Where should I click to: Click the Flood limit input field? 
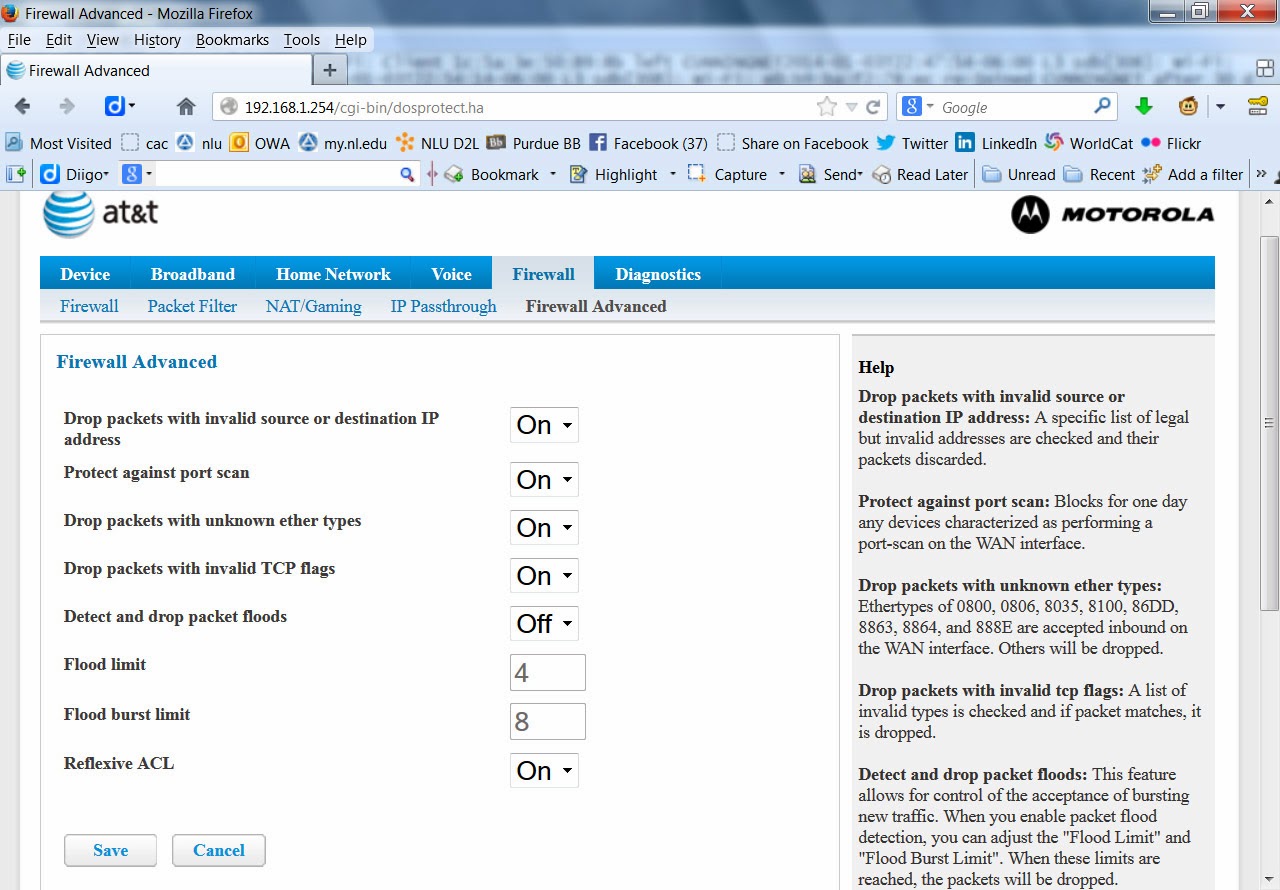pos(548,673)
